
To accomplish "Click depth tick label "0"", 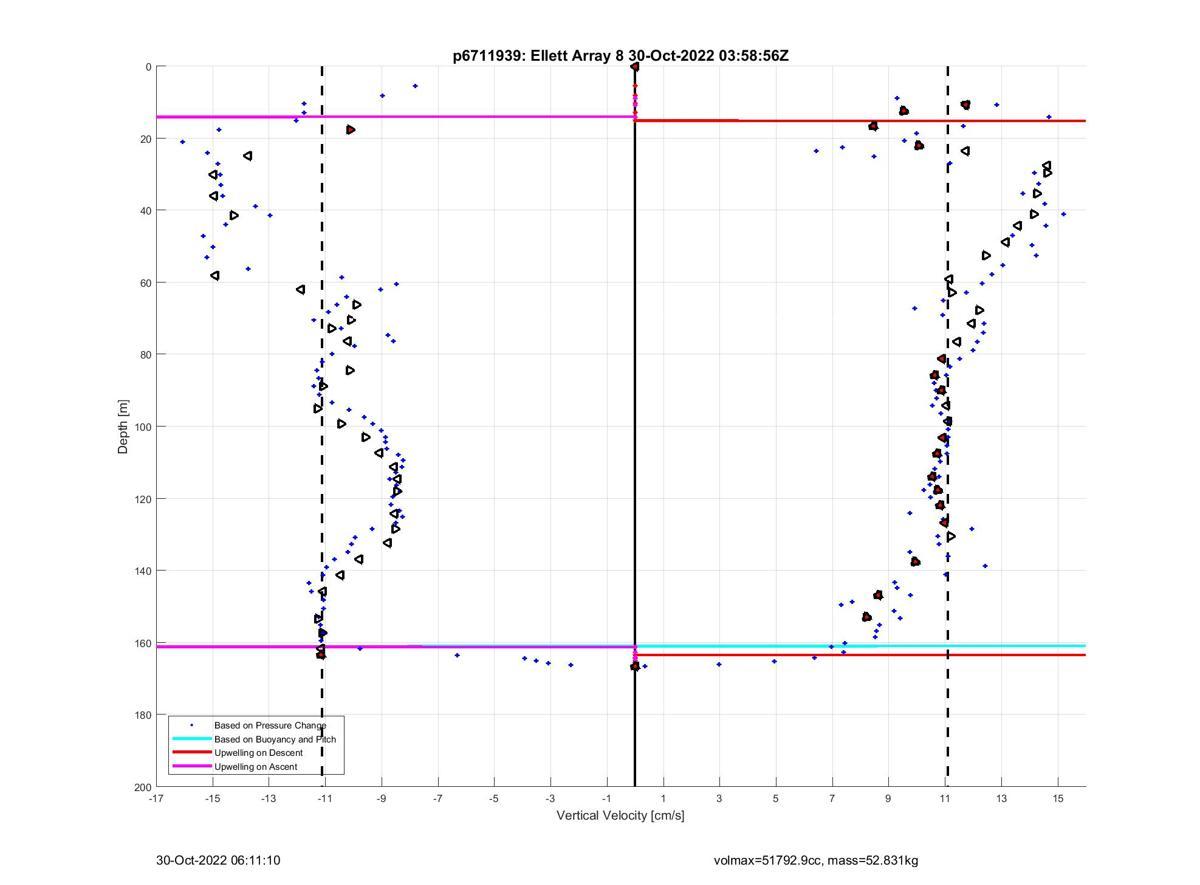I will (x=148, y=67).
